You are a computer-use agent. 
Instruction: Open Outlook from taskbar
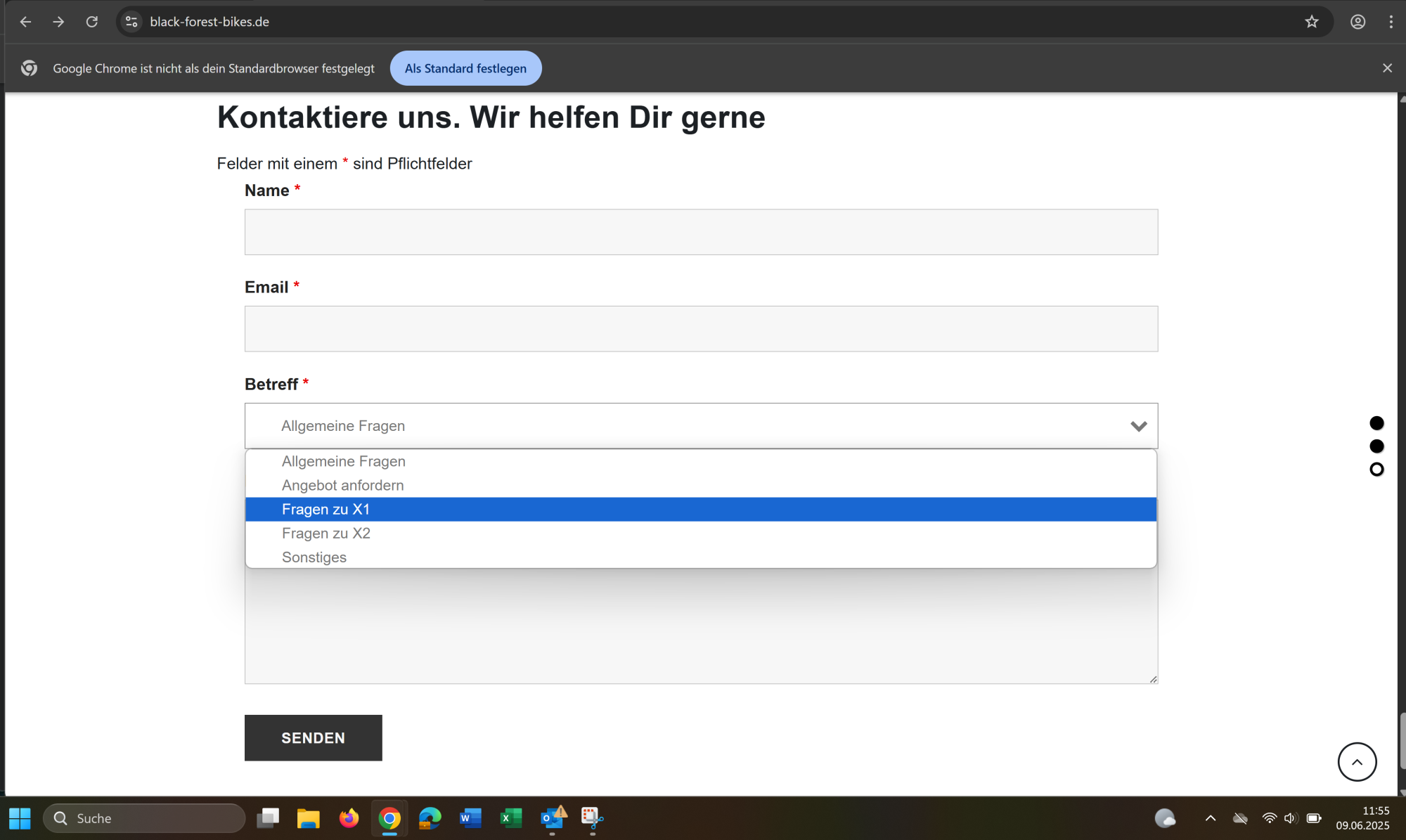pos(552,818)
